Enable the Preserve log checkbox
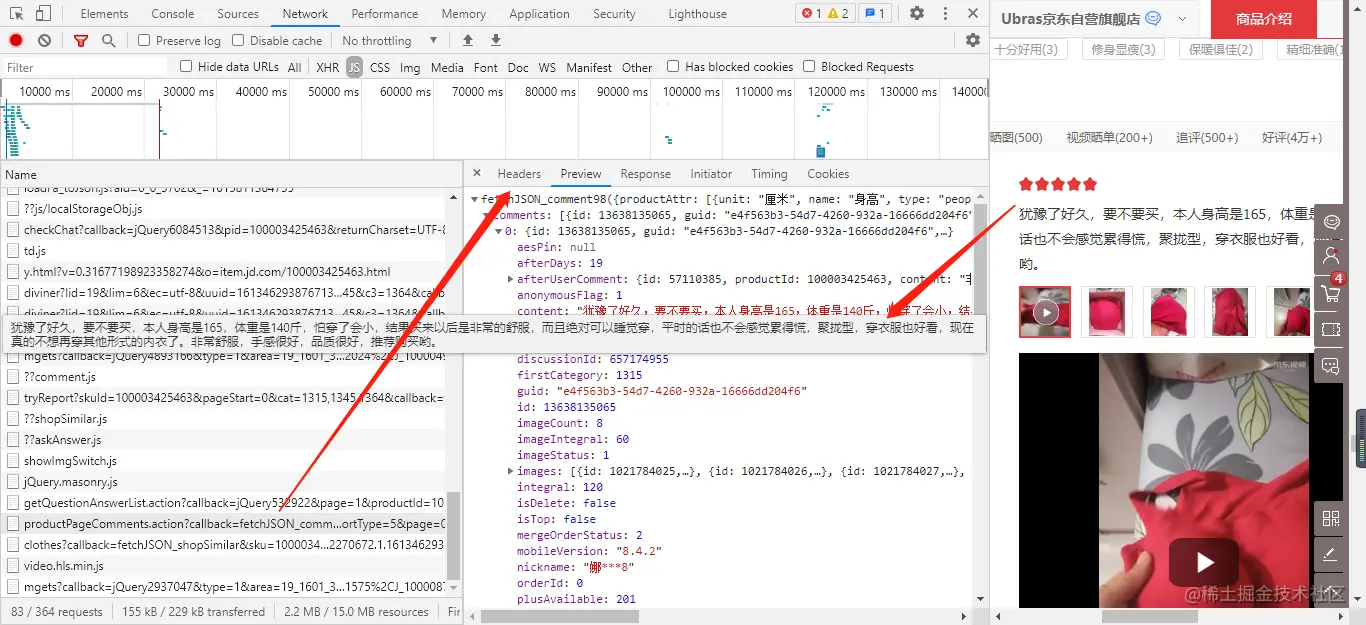 coord(144,40)
